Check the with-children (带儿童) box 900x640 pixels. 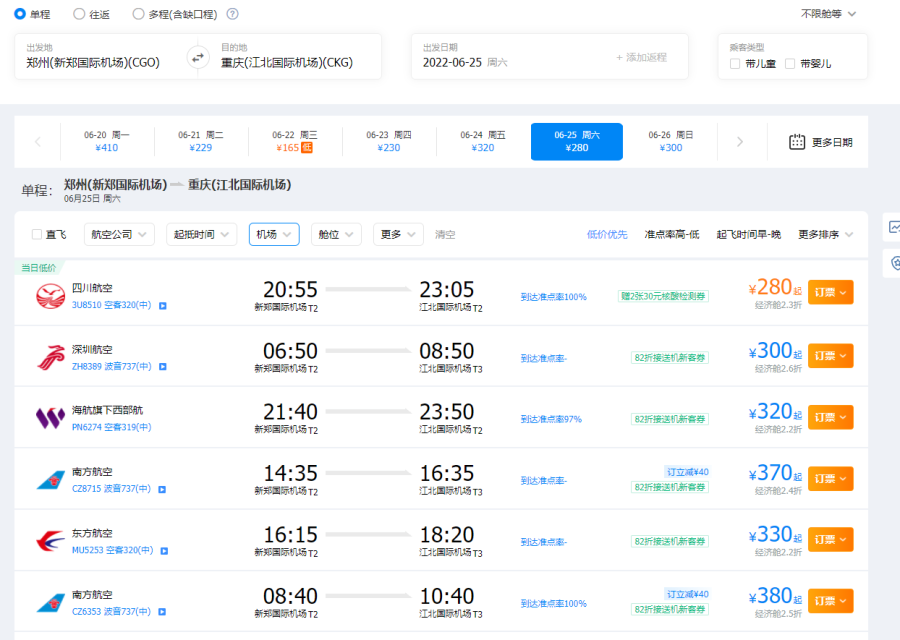point(735,64)
